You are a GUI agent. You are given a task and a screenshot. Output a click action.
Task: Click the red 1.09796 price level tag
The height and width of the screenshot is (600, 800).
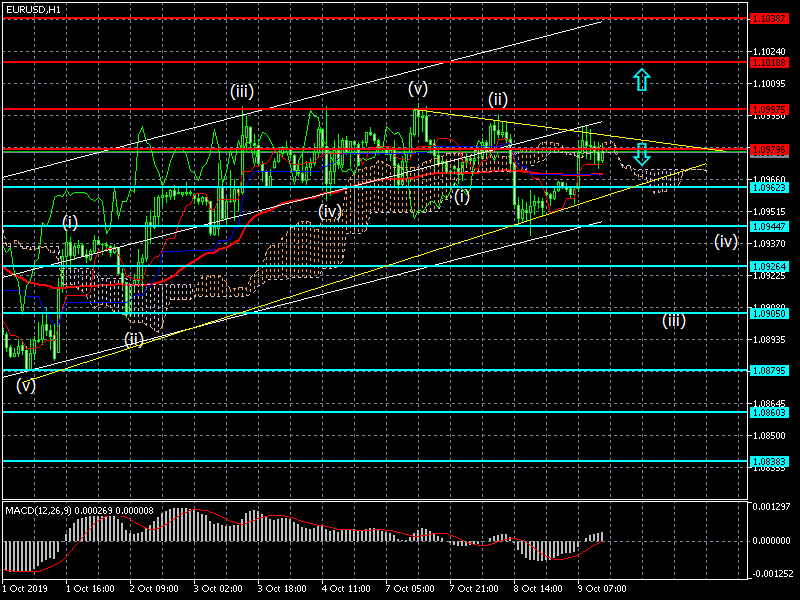point(769,149)
